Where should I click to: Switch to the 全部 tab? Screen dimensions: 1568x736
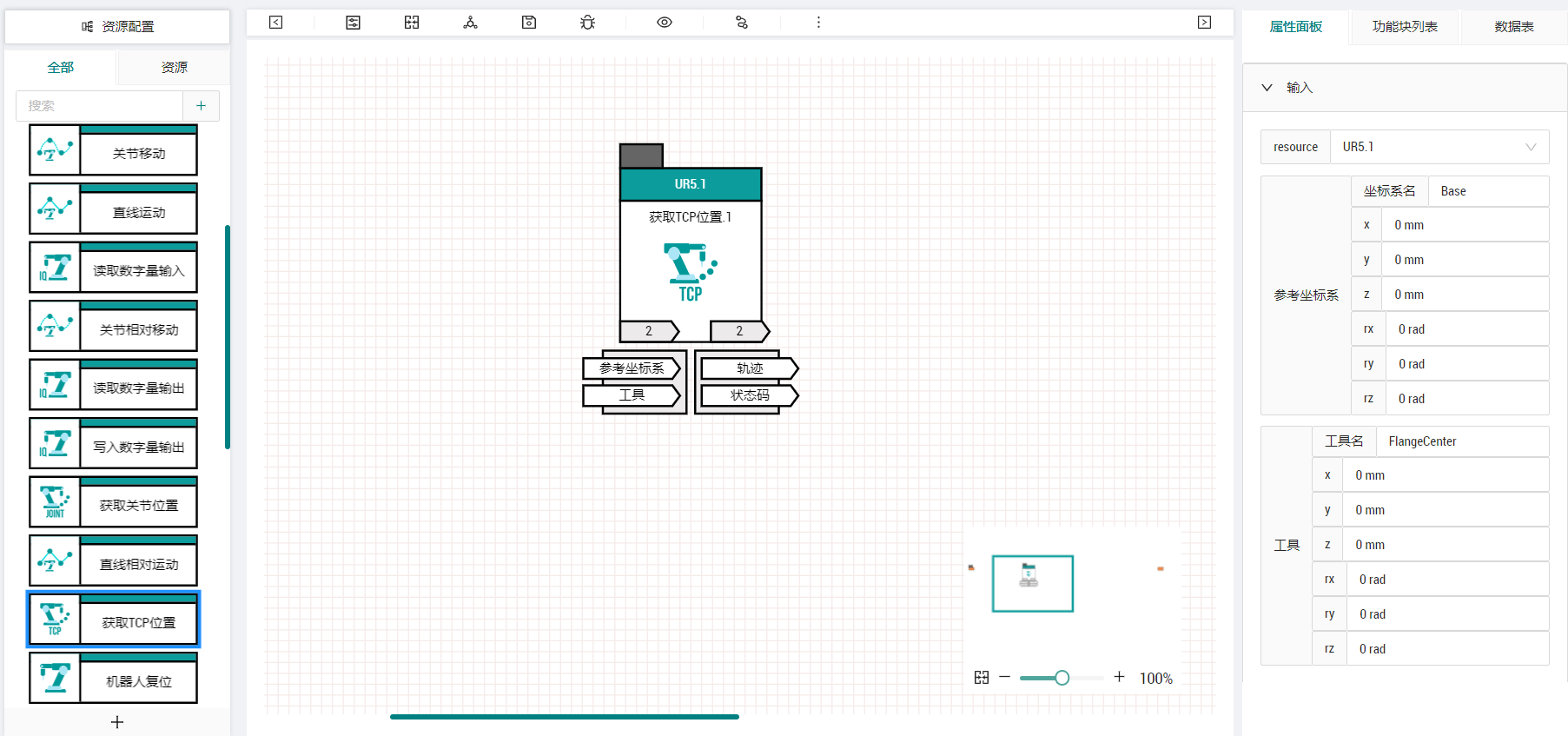click(61, 67)
